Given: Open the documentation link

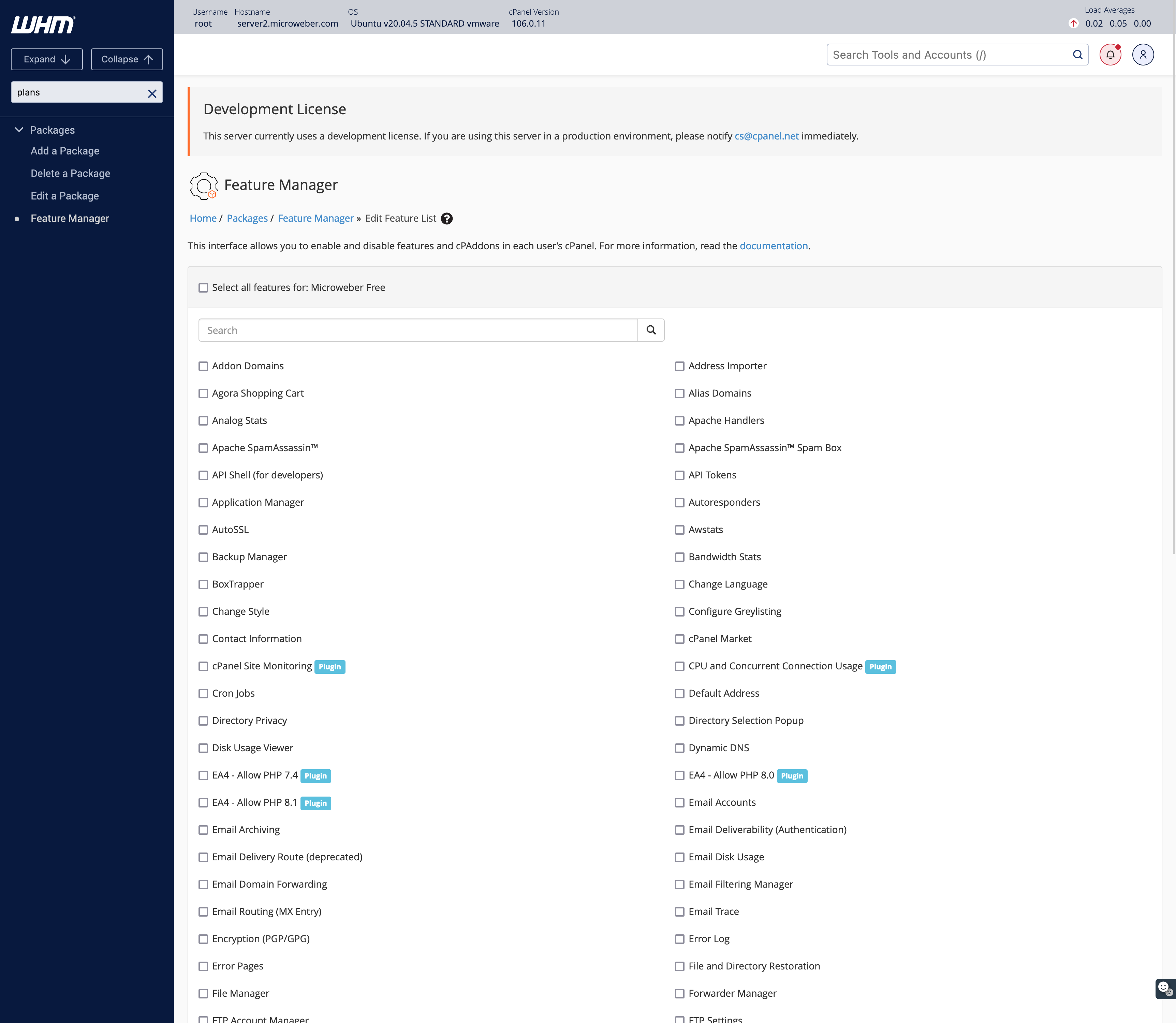Looking at the screenshot, I should [x=774, y=246].
